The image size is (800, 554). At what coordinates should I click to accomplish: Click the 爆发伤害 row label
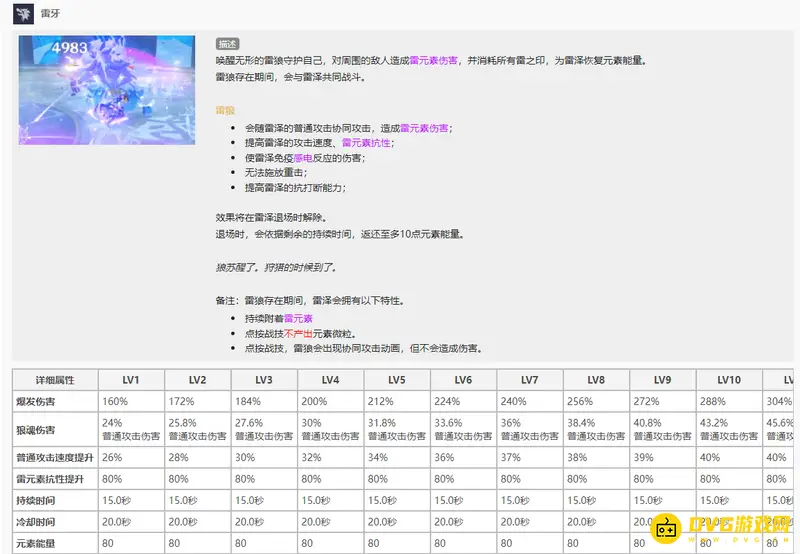tap(38, 401)
